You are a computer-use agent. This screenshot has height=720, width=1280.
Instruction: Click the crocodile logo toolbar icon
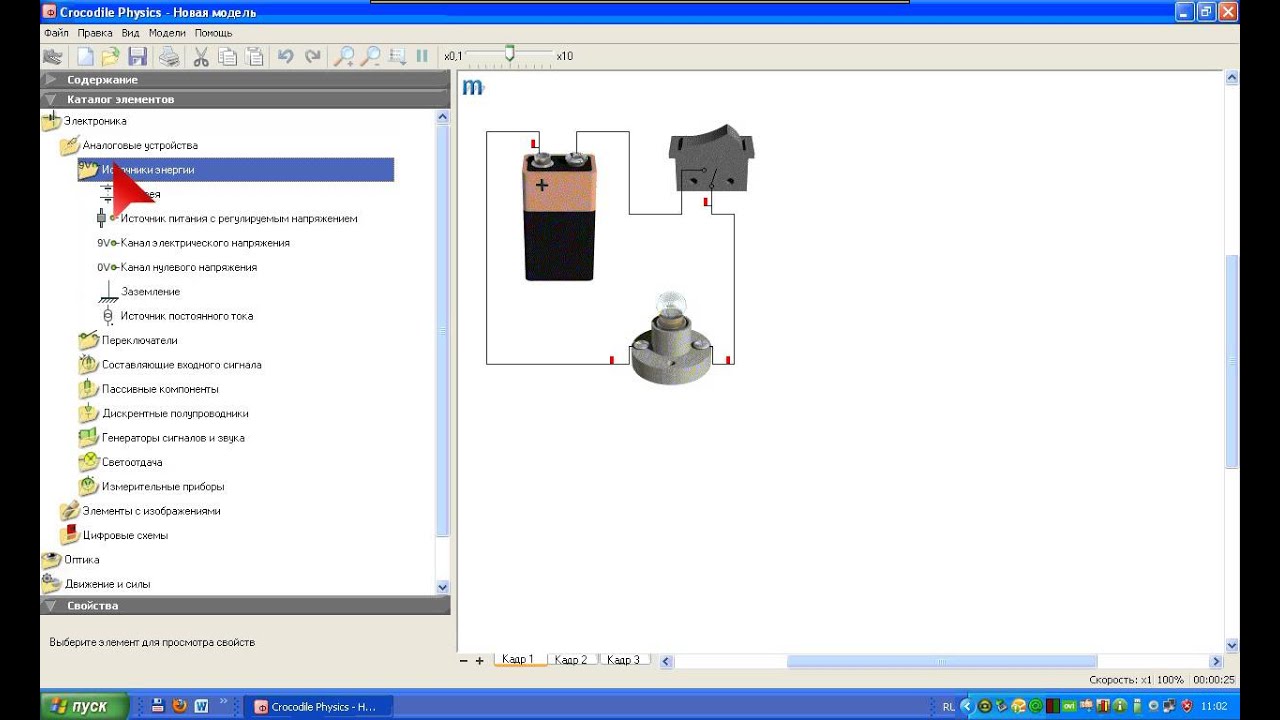pos(52,57)
